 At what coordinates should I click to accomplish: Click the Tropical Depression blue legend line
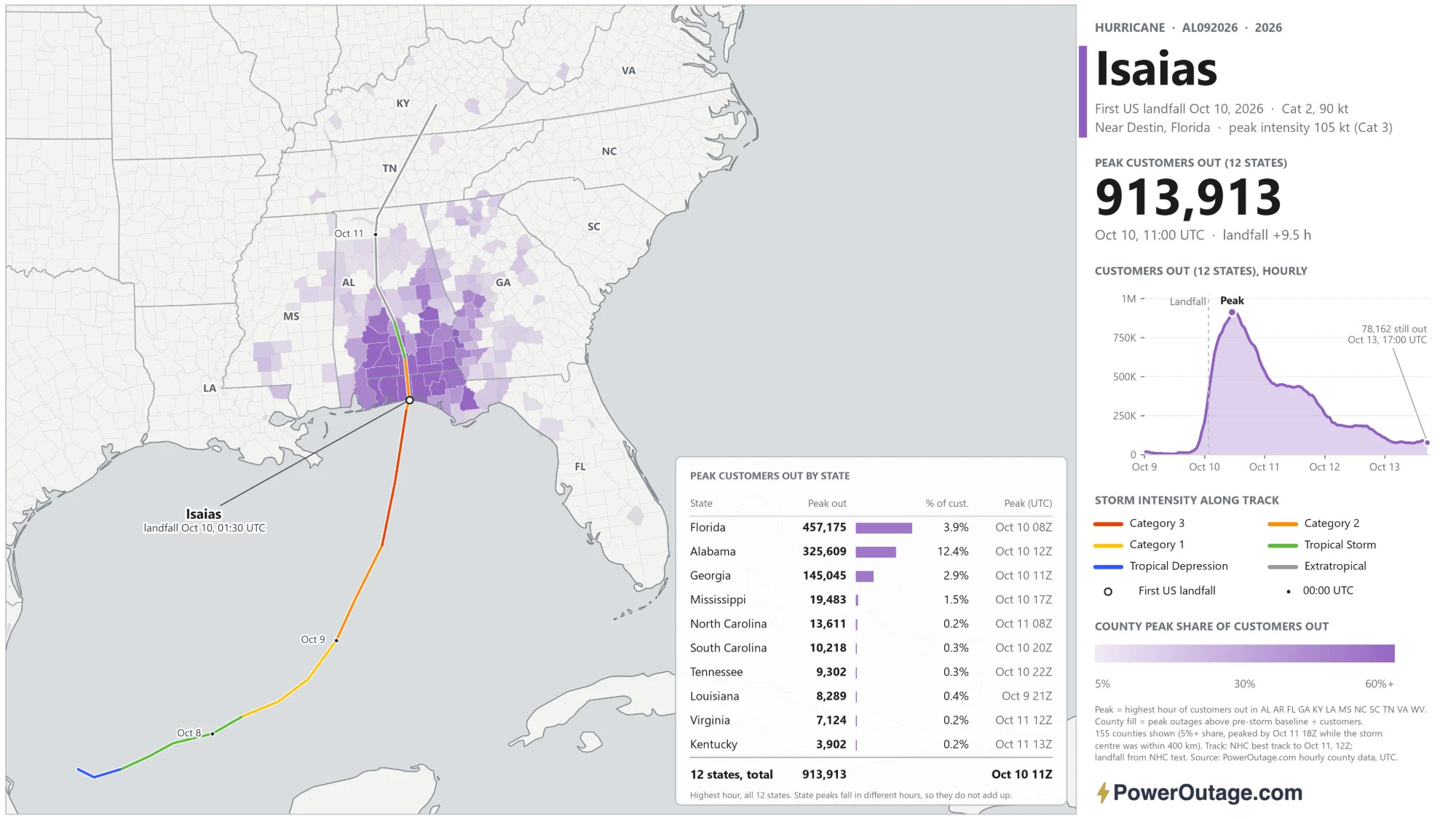[x=1108, y=567]
